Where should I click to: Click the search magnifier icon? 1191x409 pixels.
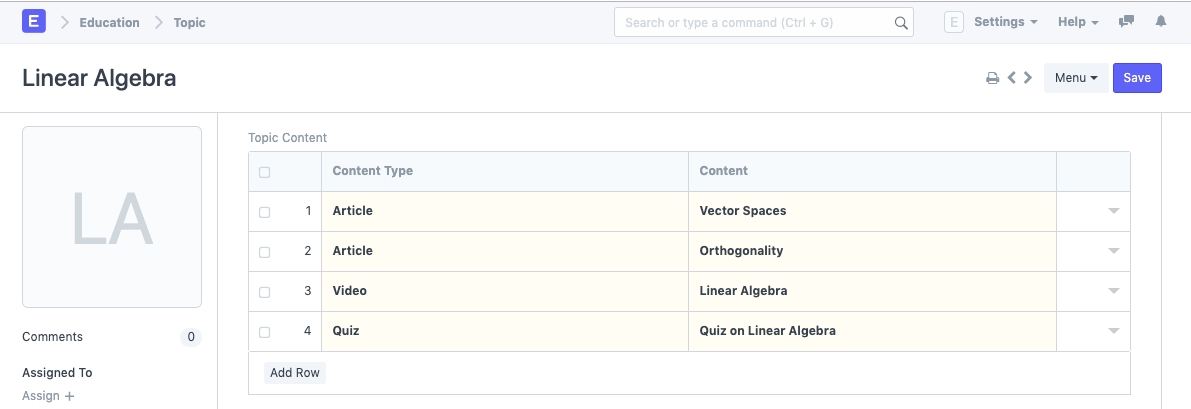(900, 22)
